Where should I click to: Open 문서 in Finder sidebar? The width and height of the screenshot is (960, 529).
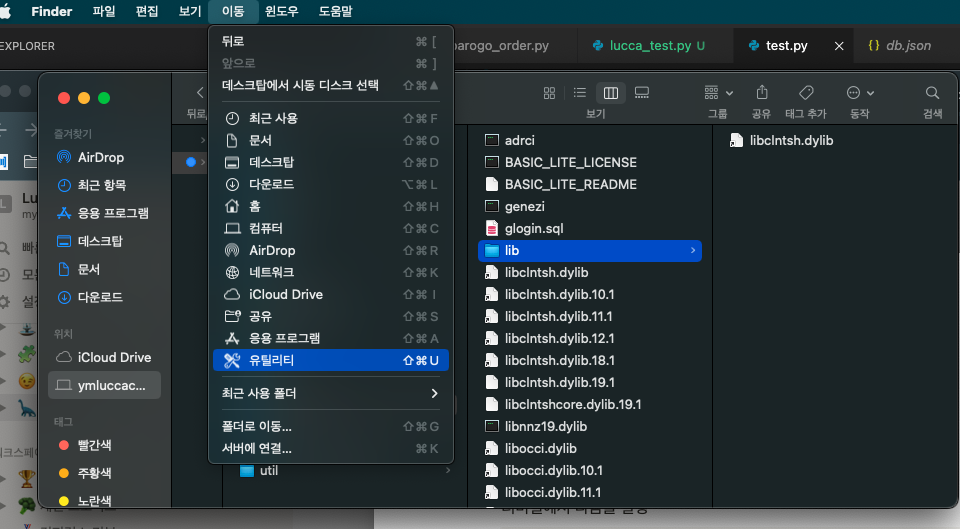click(104, 269)
